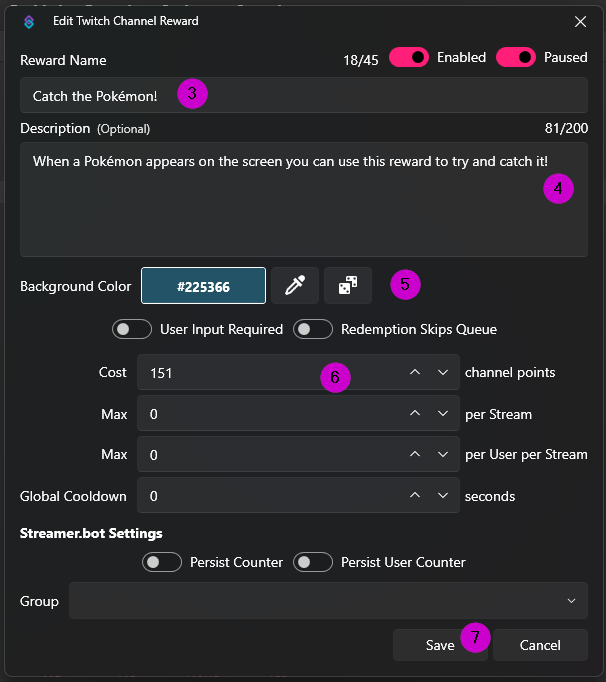Turn on Redemption Skips Queue
This screenshot has height=682, width=606.
click(x=313, y=329)
